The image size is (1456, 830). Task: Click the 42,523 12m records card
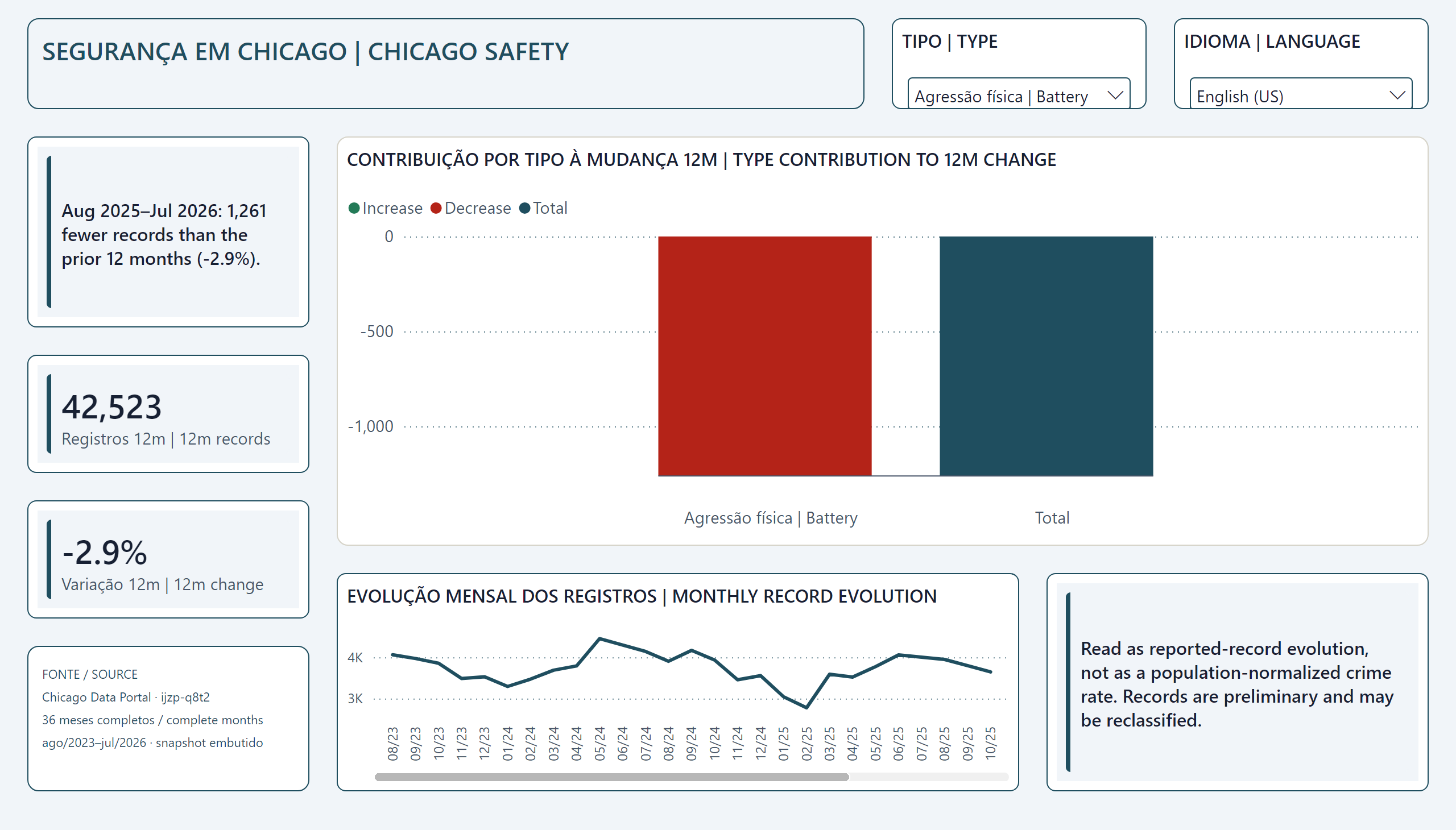(x=168, y=414)
